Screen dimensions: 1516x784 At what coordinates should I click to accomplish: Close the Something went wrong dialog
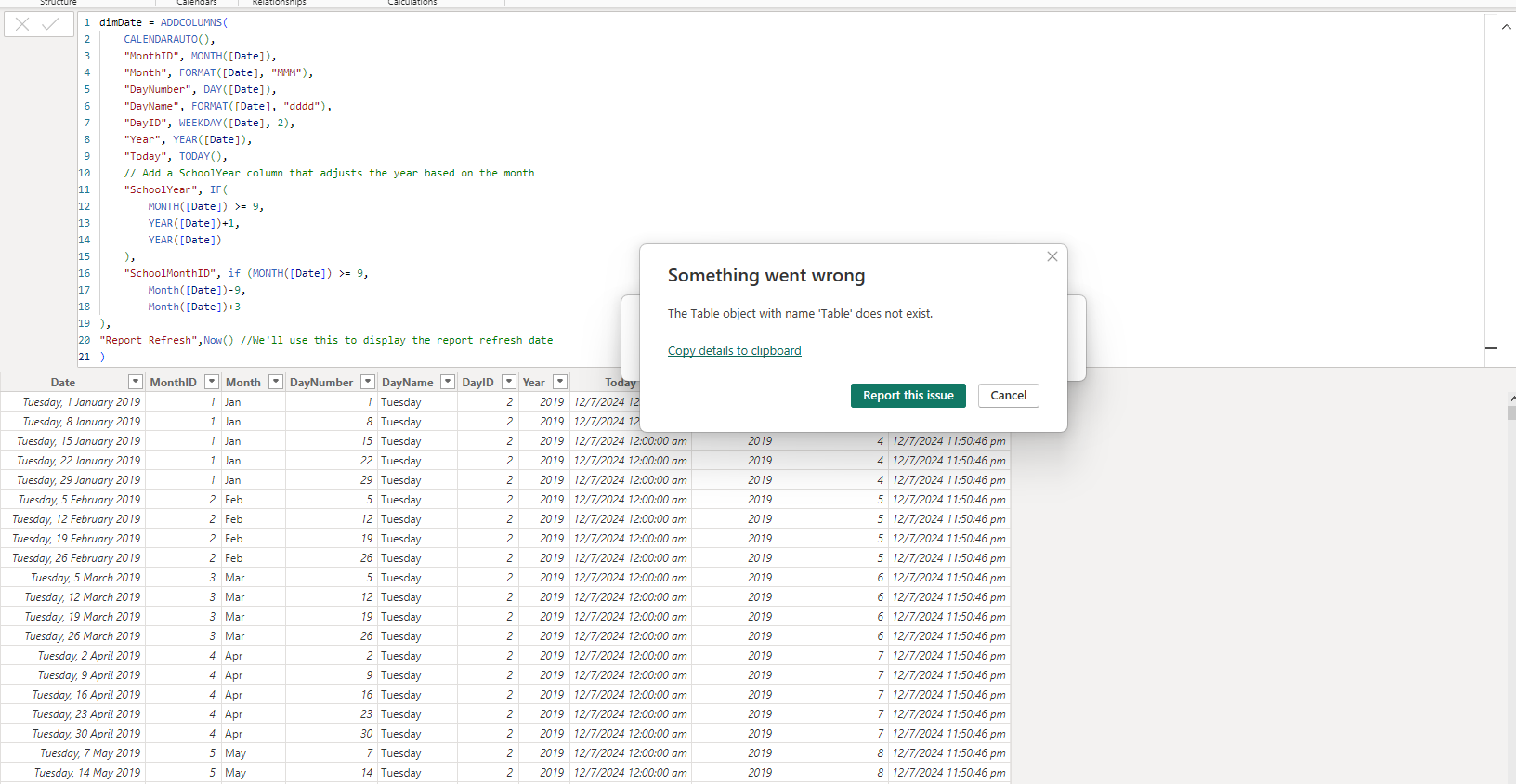coord(1052,256)
